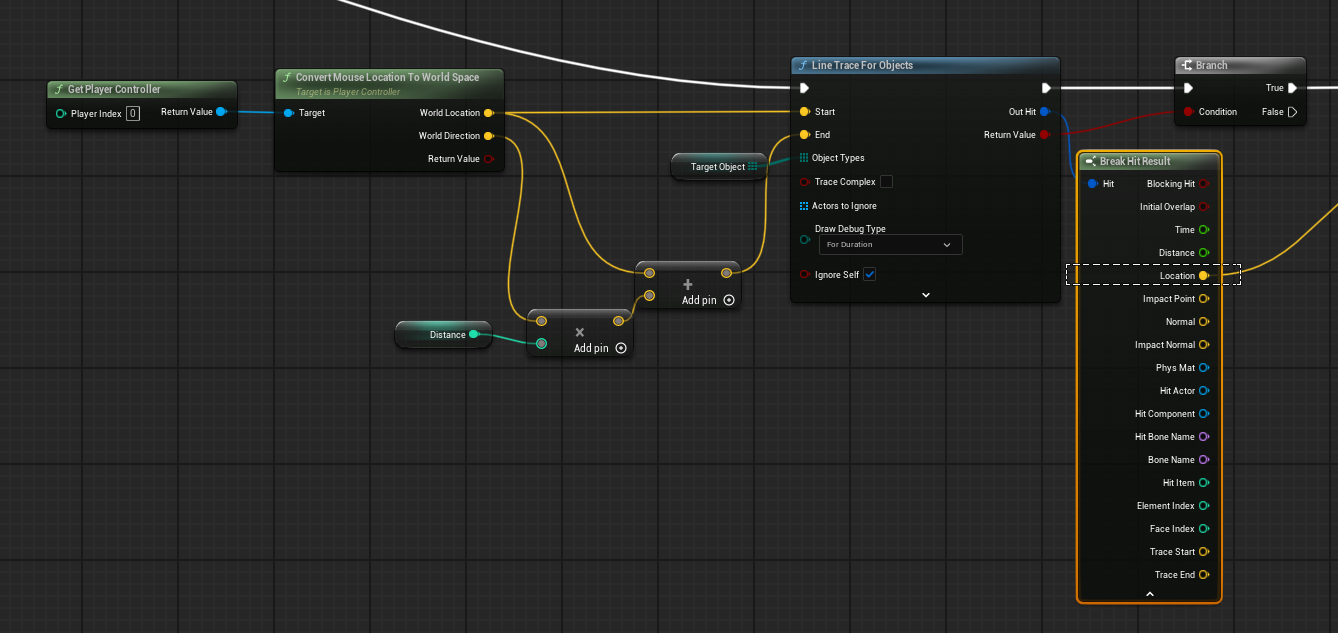Click the Element Index output pin
This screenshot has width=1338, height=633.
coord(1204,506)
